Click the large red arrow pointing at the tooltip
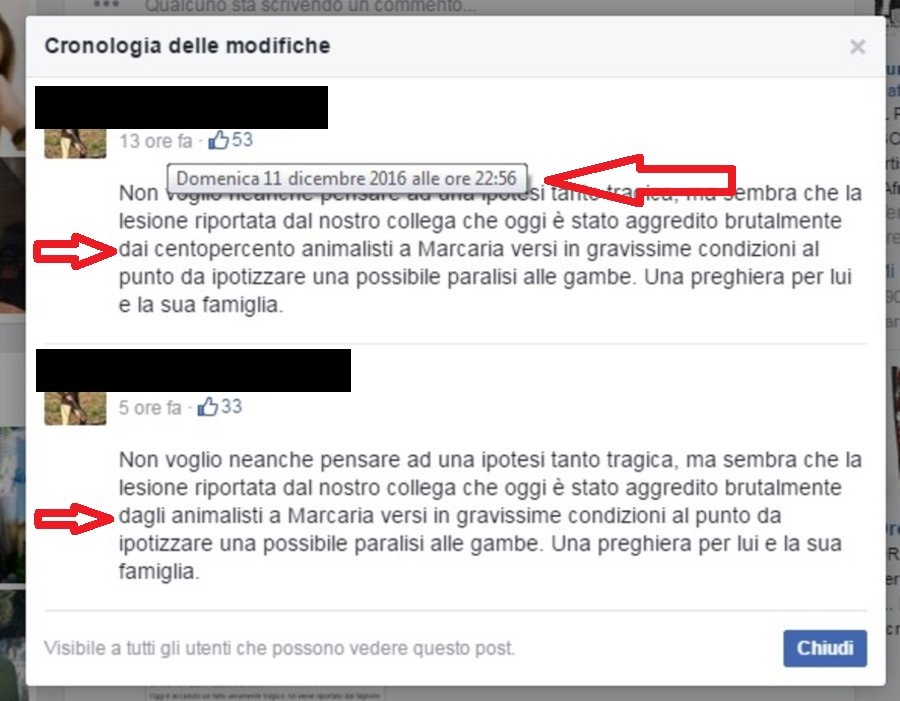The image size is (900, 701). click(640, 180)
